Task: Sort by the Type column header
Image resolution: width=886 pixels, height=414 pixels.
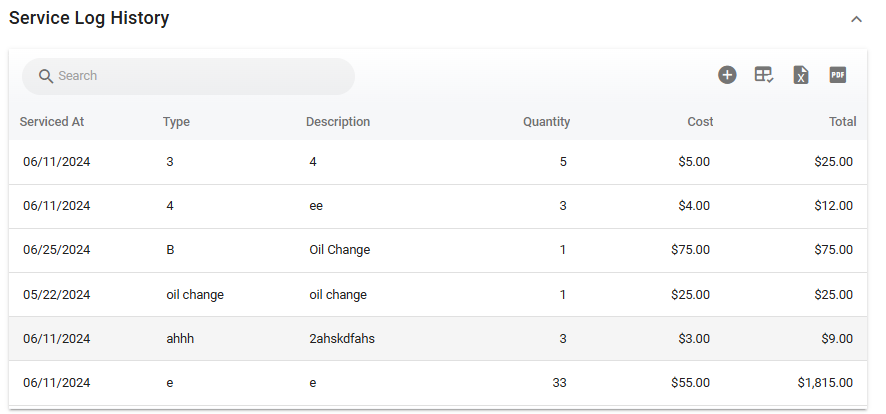Action: 176,122
